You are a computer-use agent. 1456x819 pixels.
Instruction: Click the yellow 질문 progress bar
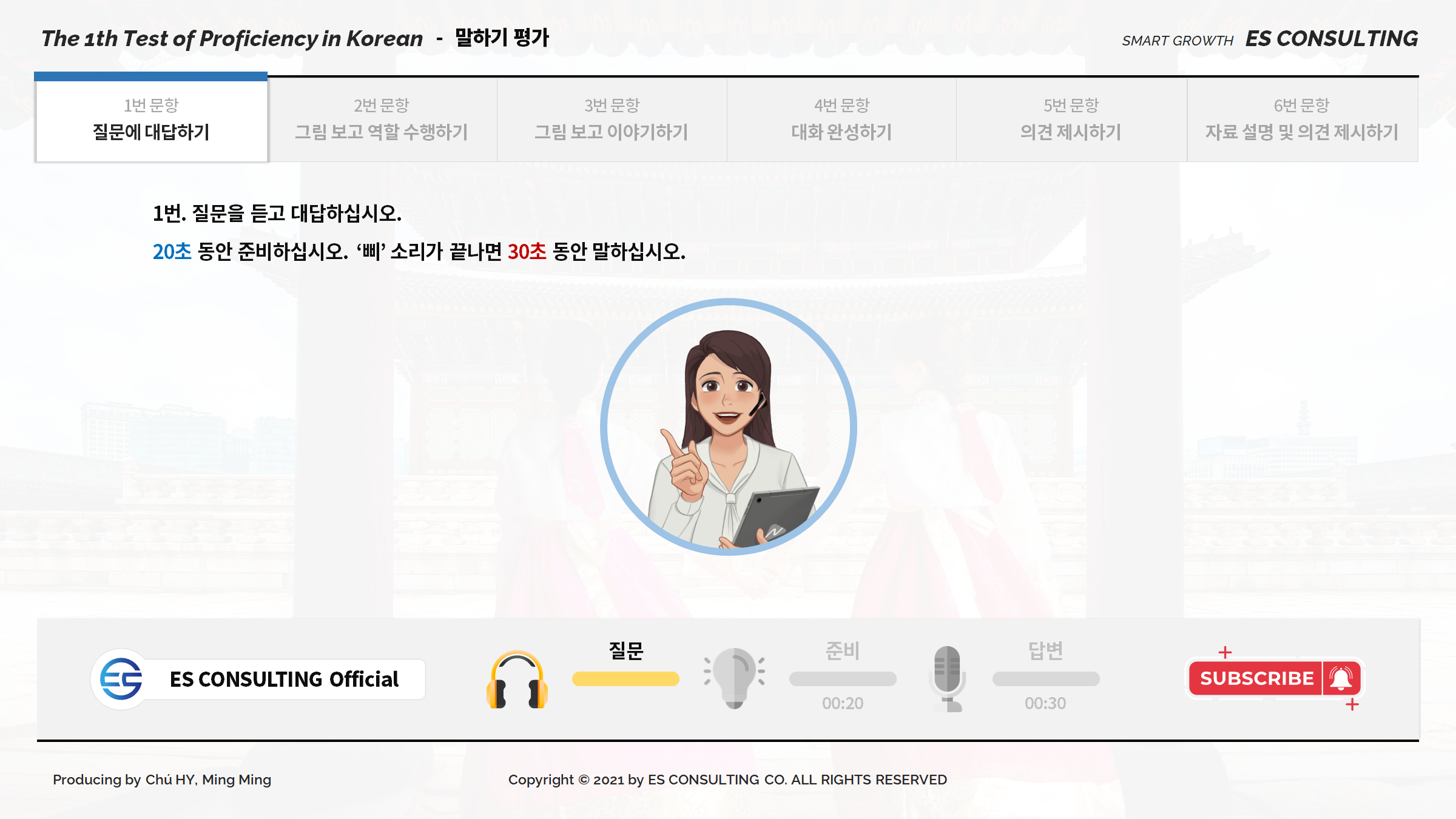pyautogui.click(x=625, y=679)
